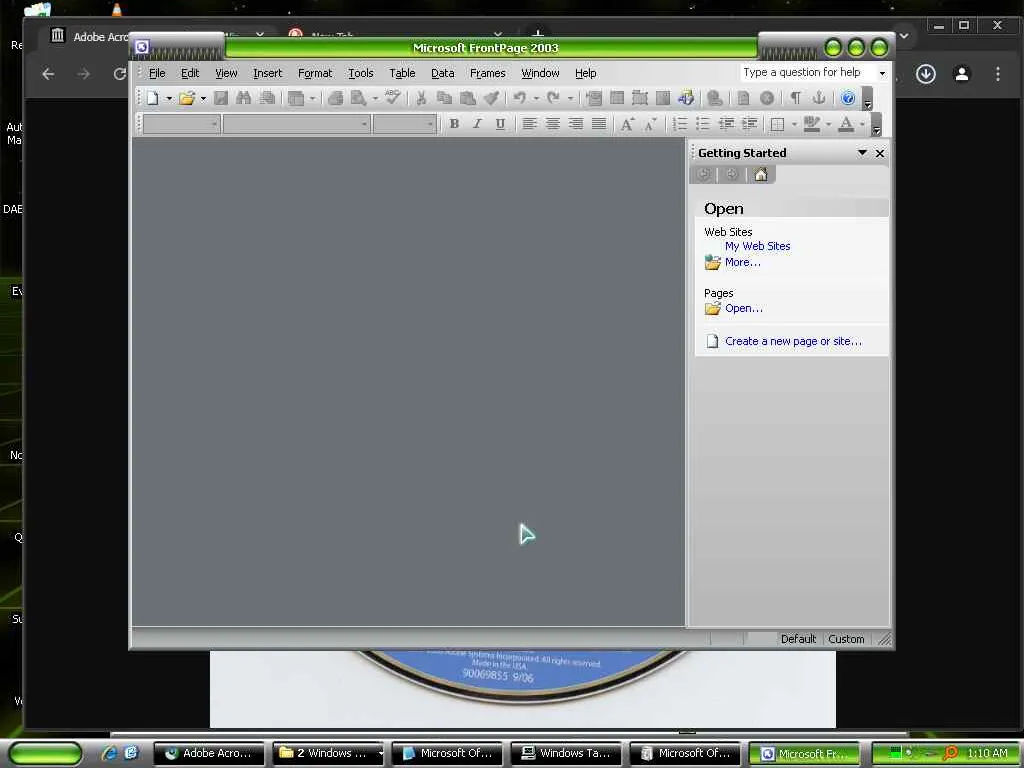This screenshot has height=768, width=1024.
Task: Click the Paste clipboard icon
Action: click(468, 99)
